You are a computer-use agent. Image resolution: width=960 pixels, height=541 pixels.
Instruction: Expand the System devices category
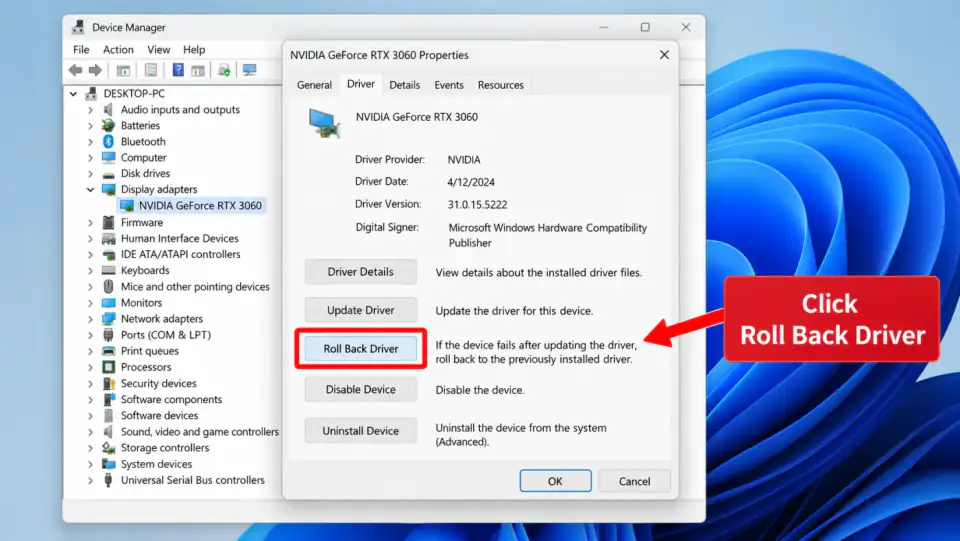click(x=90, y=464)
